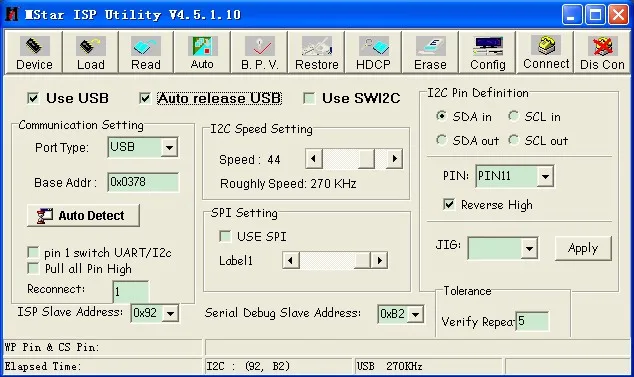Open the PIN combo box list
This screenshot has width=634, height=377.
click(x=545, y=176)
